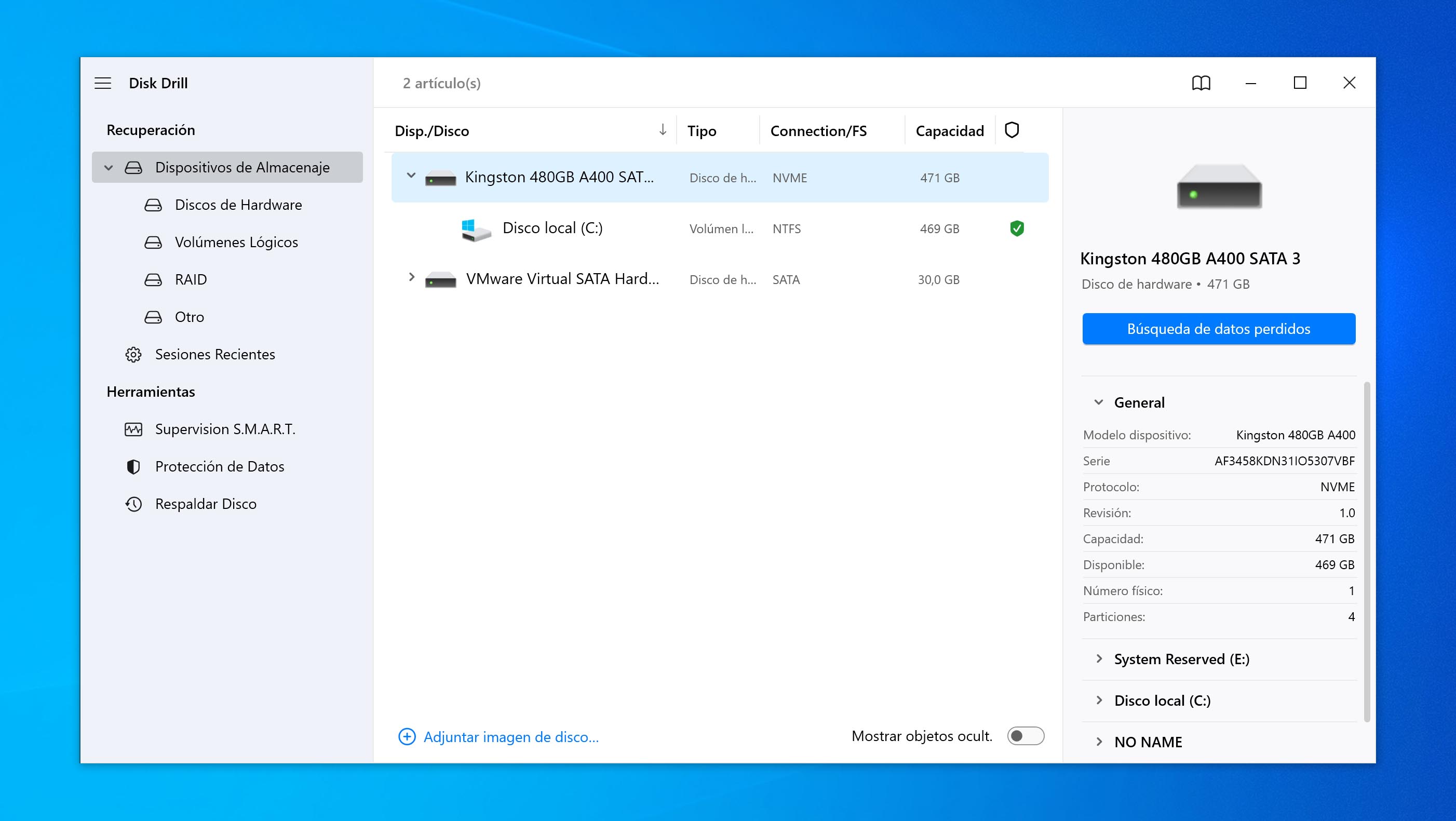Open the RAID category
The height and width of the screenshot is (821, 1456).
click(x=227, y=279)
